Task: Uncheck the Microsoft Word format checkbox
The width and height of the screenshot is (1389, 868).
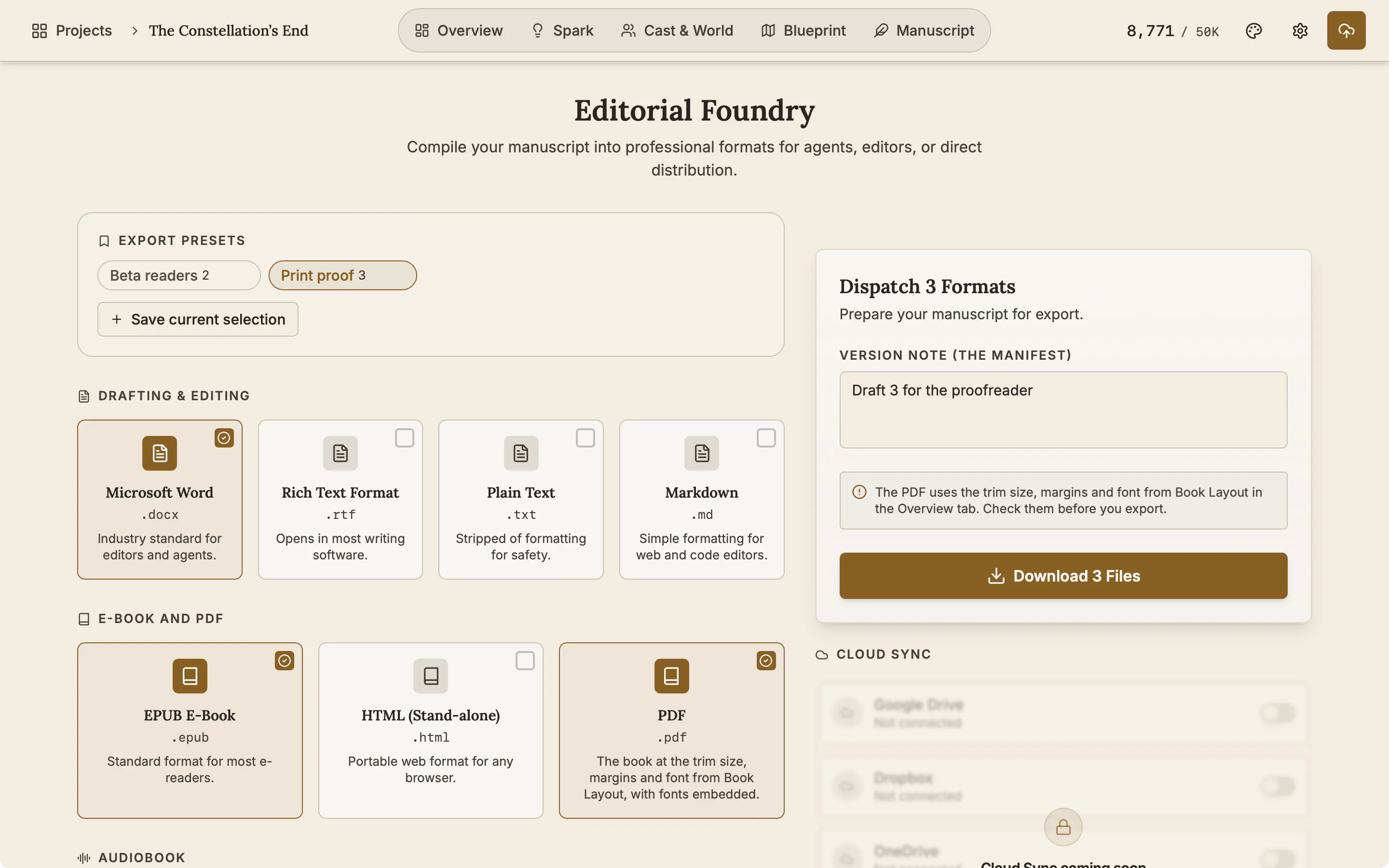Action: 224,438
